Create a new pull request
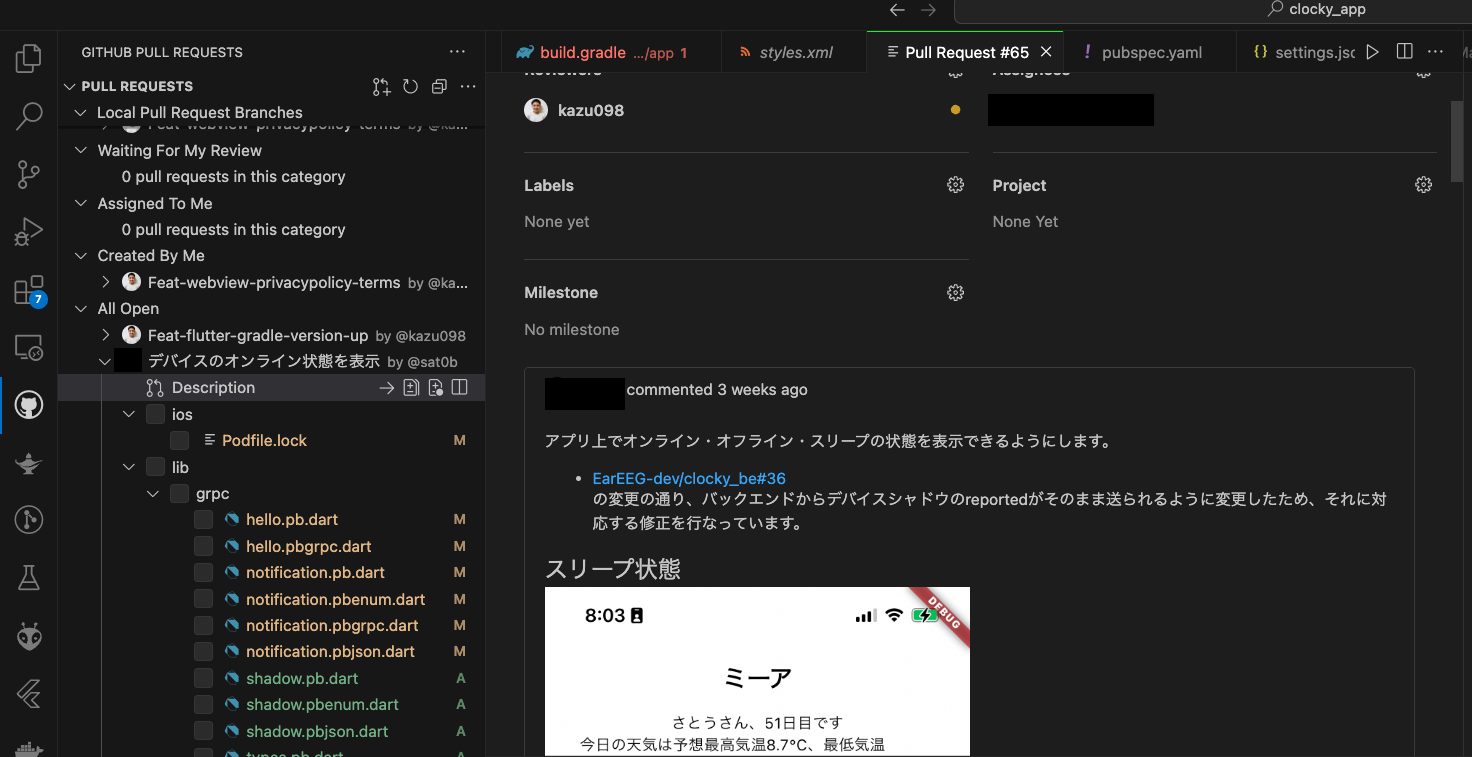 [381, 87]
